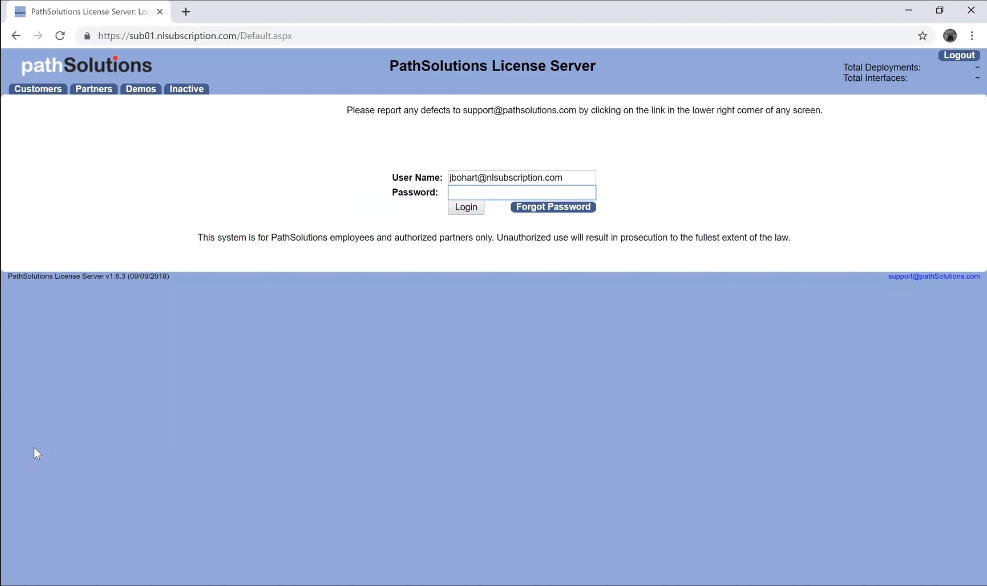Open Chrome three-dot menu
This screenshot has width=987, height=586.
pos(972,36)
